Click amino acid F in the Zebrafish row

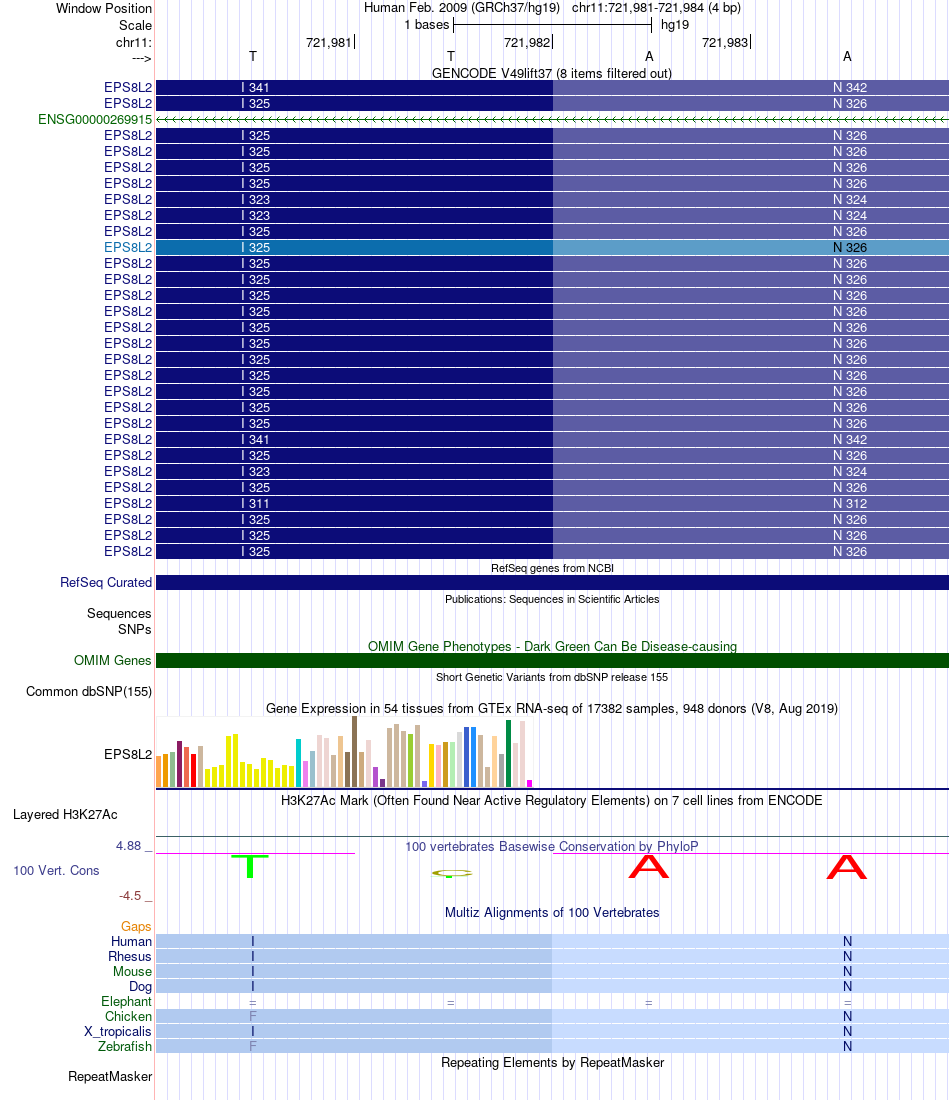pyautogui.click(x=253, y=1047)
